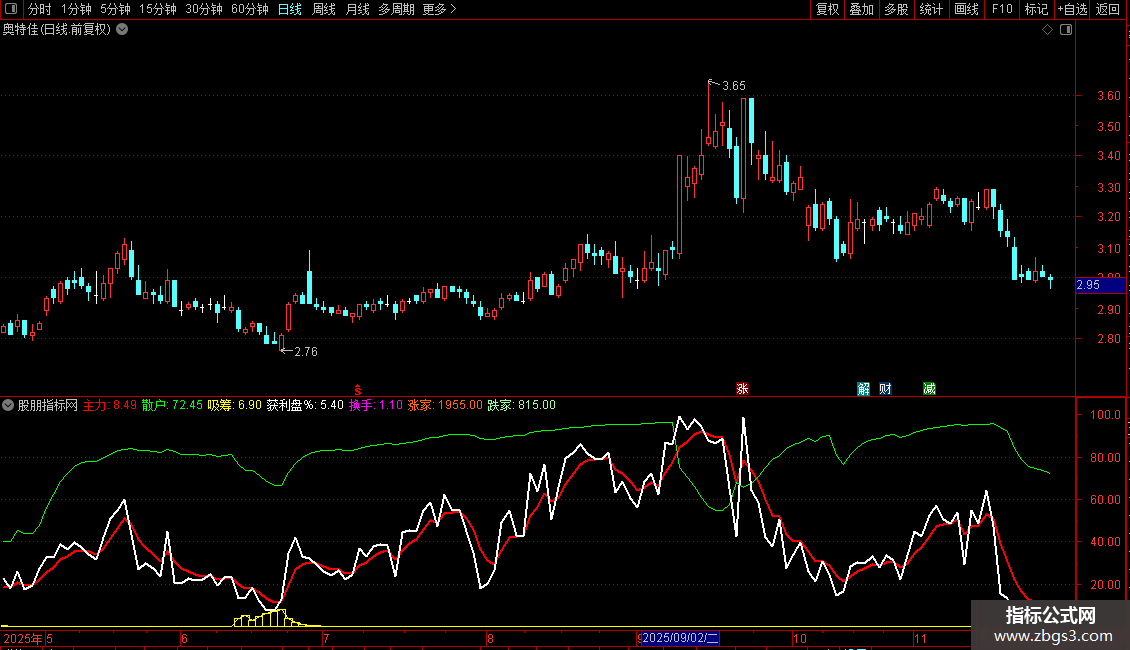1130x650 pixels.
Task: Expand the 股朋指标网 indicator dropdown
Action: click(8, 405)
